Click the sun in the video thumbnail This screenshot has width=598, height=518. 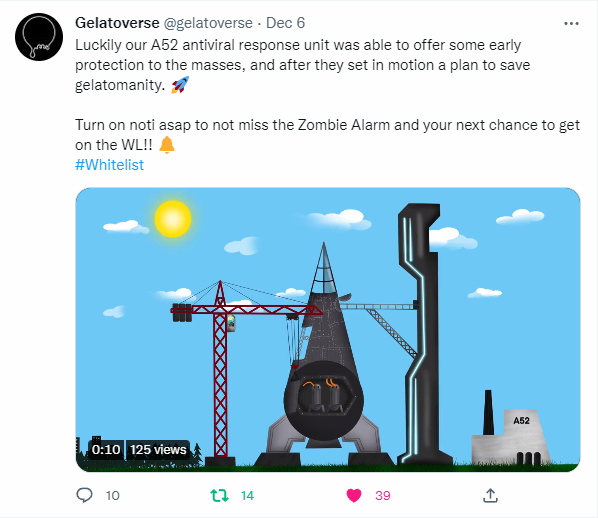pyautogui.click(x=173, y=219)
